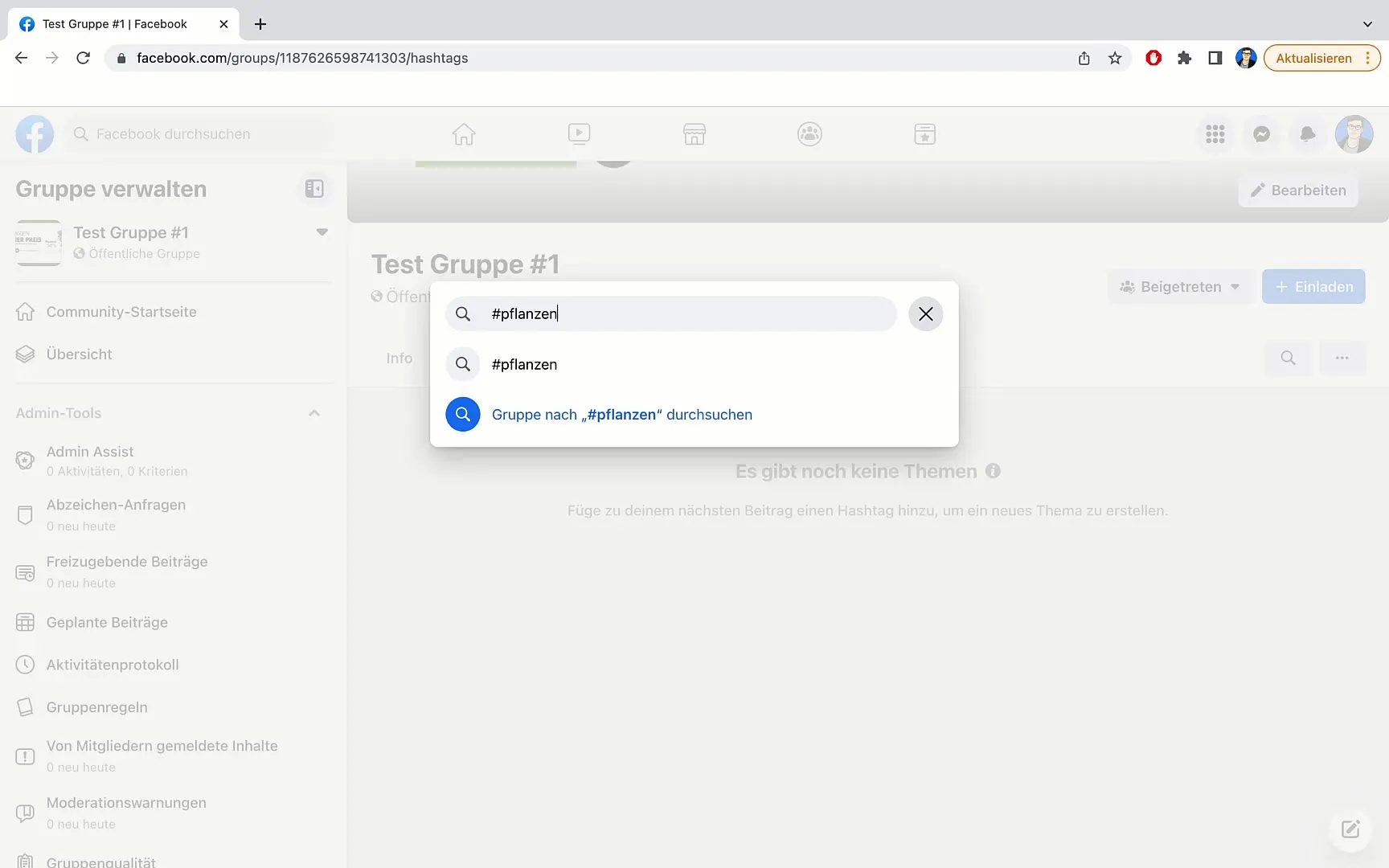Open Geplante Beiträge

(x=172, y=623)
